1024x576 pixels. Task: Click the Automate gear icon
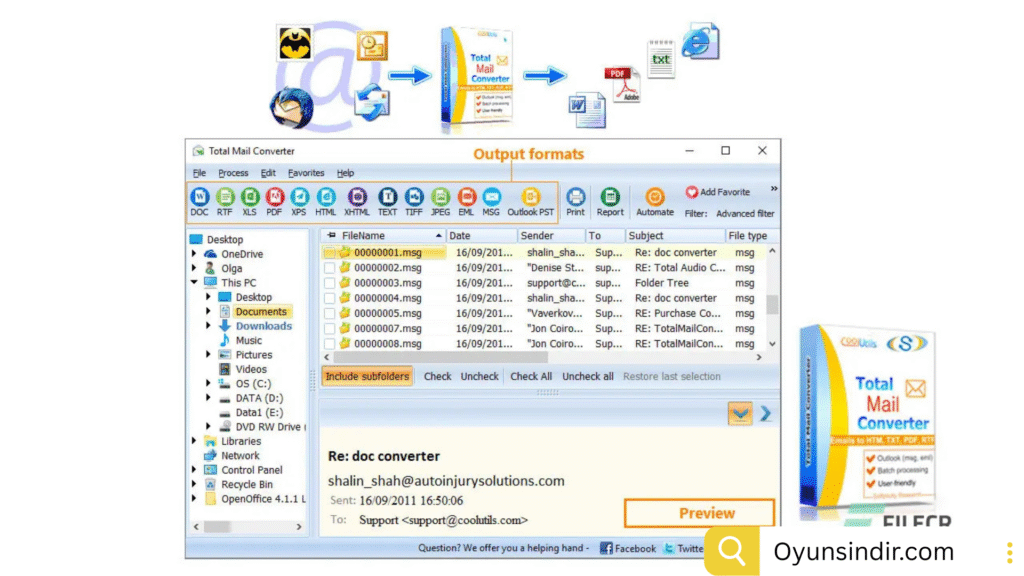[x=655, y=197]
